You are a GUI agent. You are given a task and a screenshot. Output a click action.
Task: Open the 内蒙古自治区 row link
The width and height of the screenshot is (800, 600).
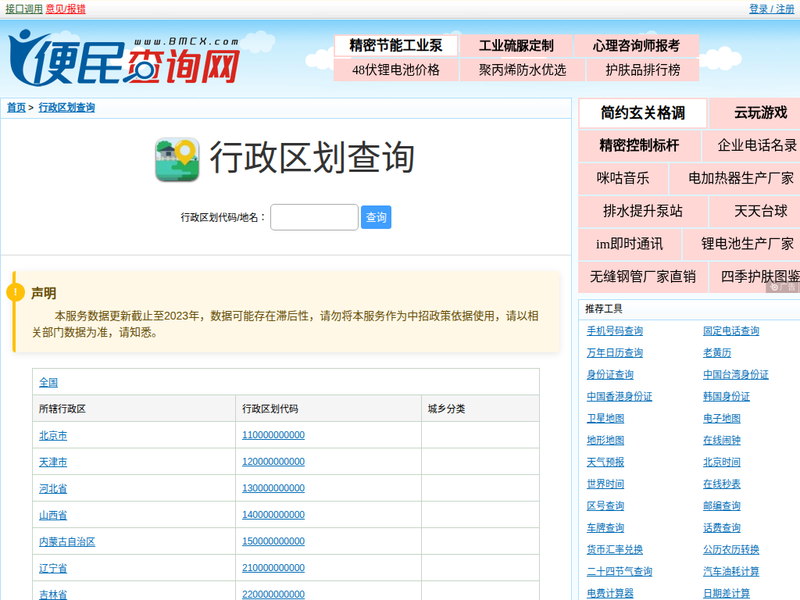(x=67, y=542)
